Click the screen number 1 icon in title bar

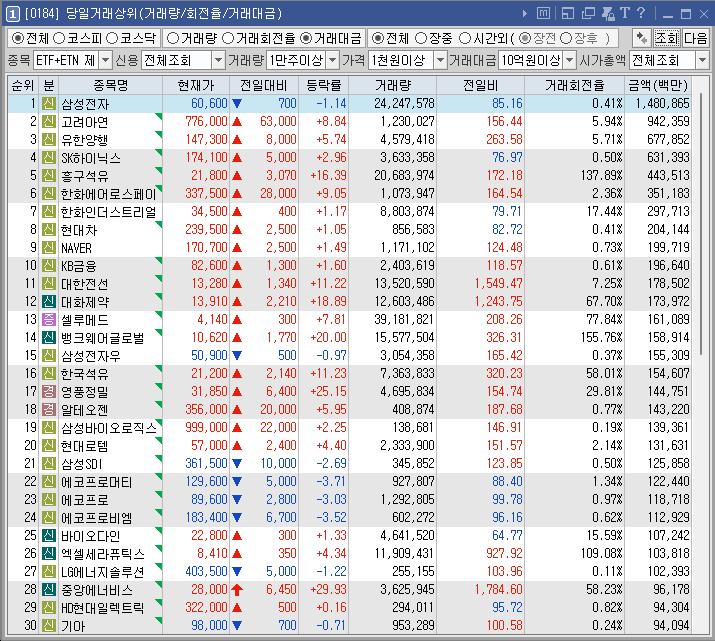12,14
